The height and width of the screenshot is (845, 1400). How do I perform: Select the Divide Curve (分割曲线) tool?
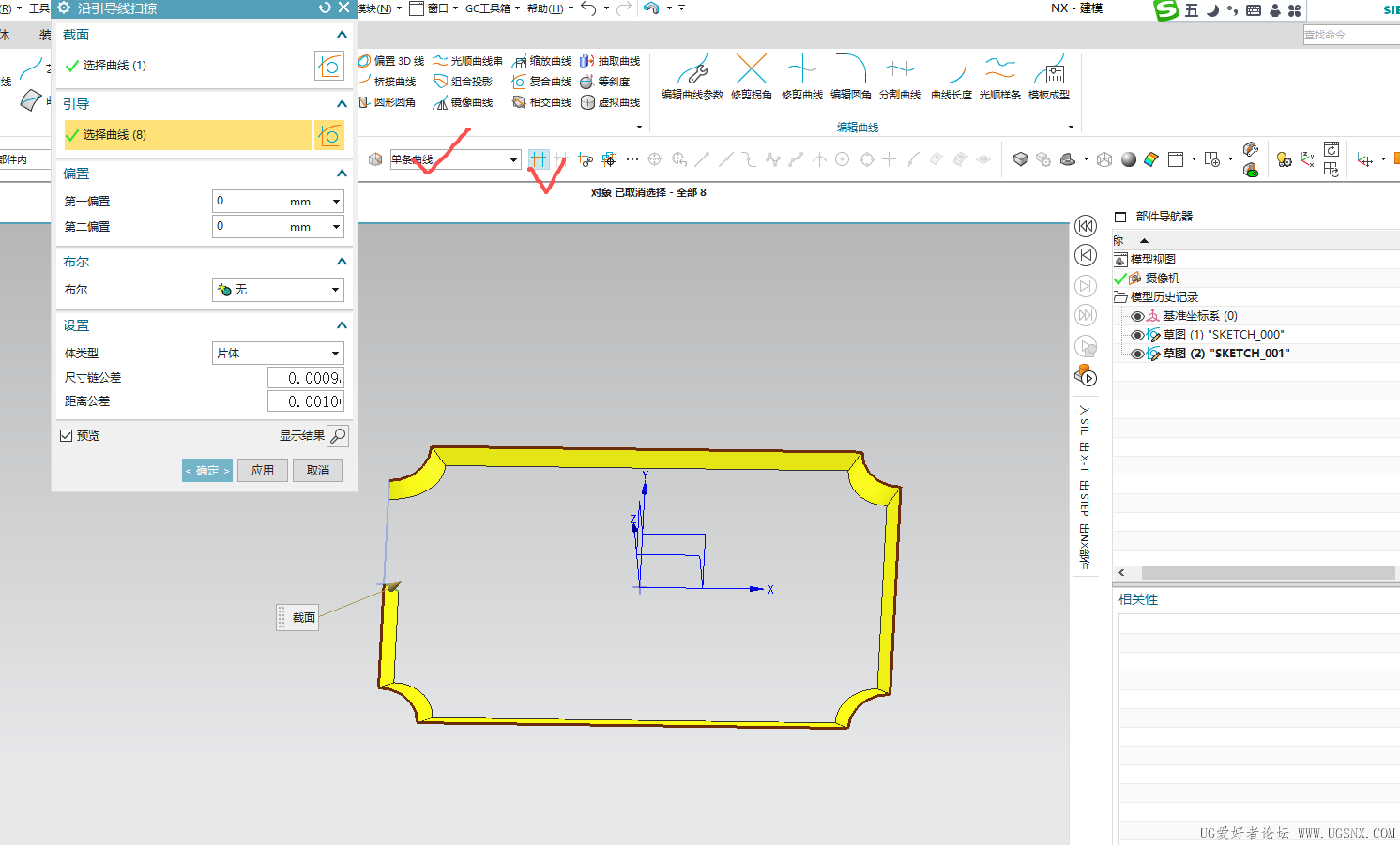899,70
